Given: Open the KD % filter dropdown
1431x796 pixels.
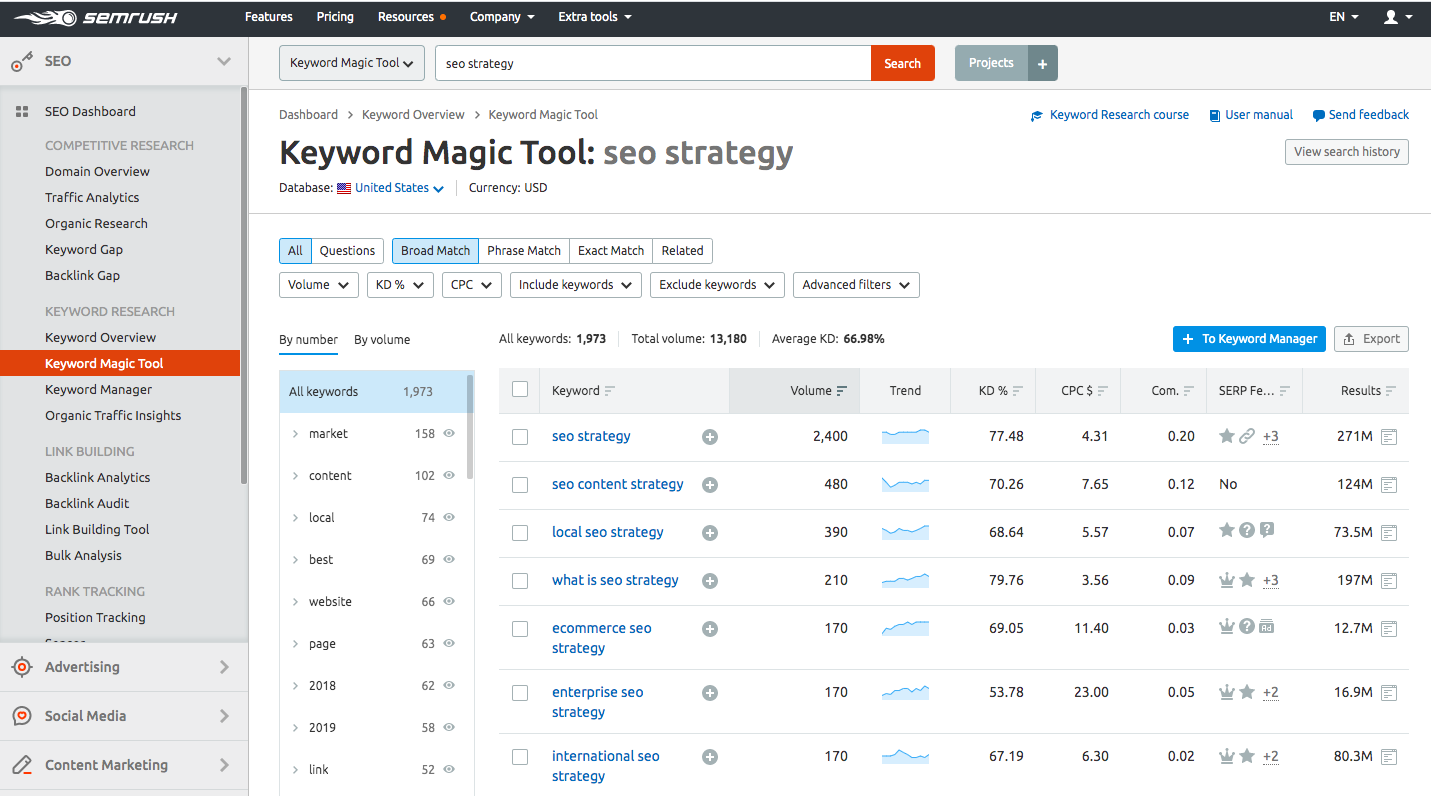Looking at the screenshot, I should click(x=400, y=285).
